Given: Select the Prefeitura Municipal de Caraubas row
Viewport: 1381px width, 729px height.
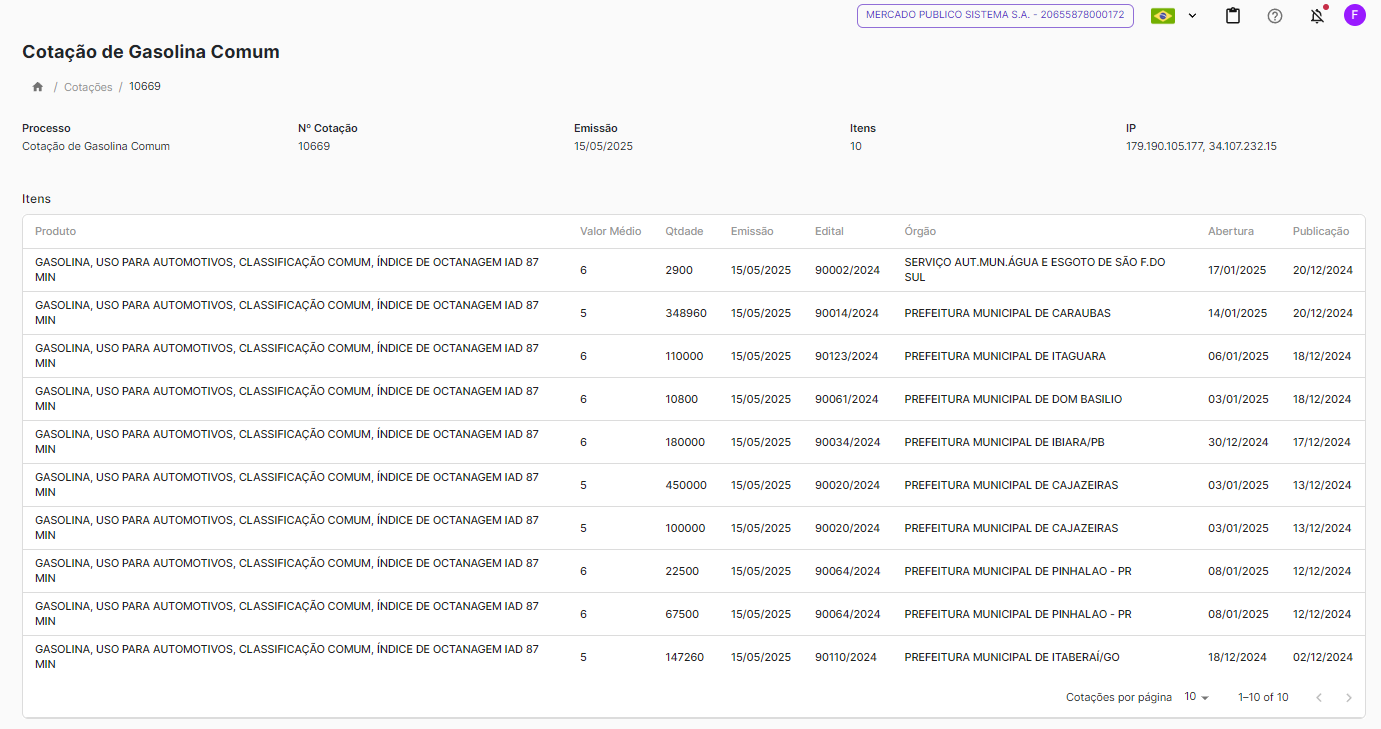Looking at the screenshot, I should (x=1007, y=313).
